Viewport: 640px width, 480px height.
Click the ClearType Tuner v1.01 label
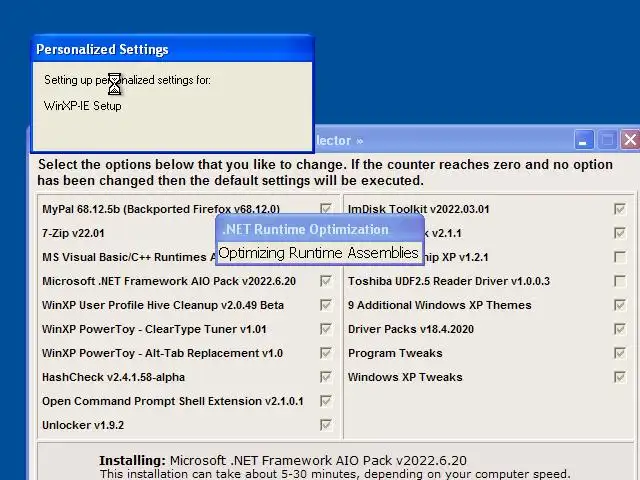click(154, 329)
